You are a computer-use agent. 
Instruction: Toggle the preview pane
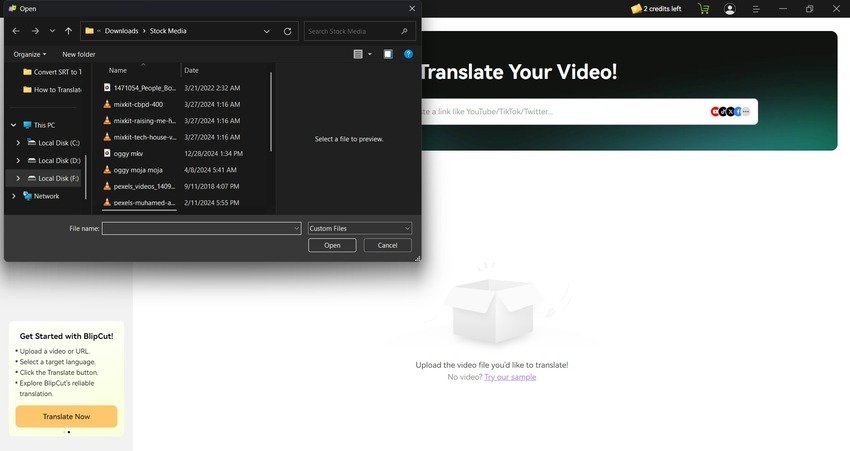(x=388, y=54)
